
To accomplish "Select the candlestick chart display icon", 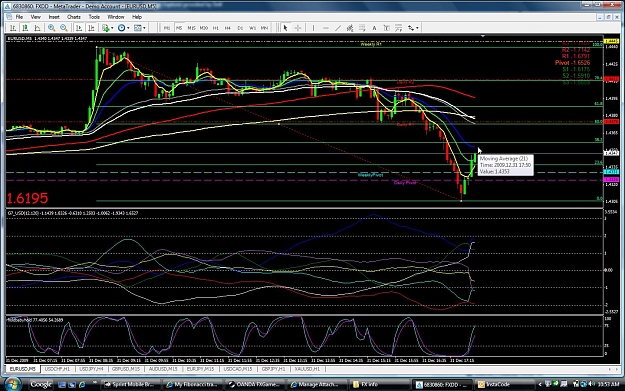I will 25,28.
